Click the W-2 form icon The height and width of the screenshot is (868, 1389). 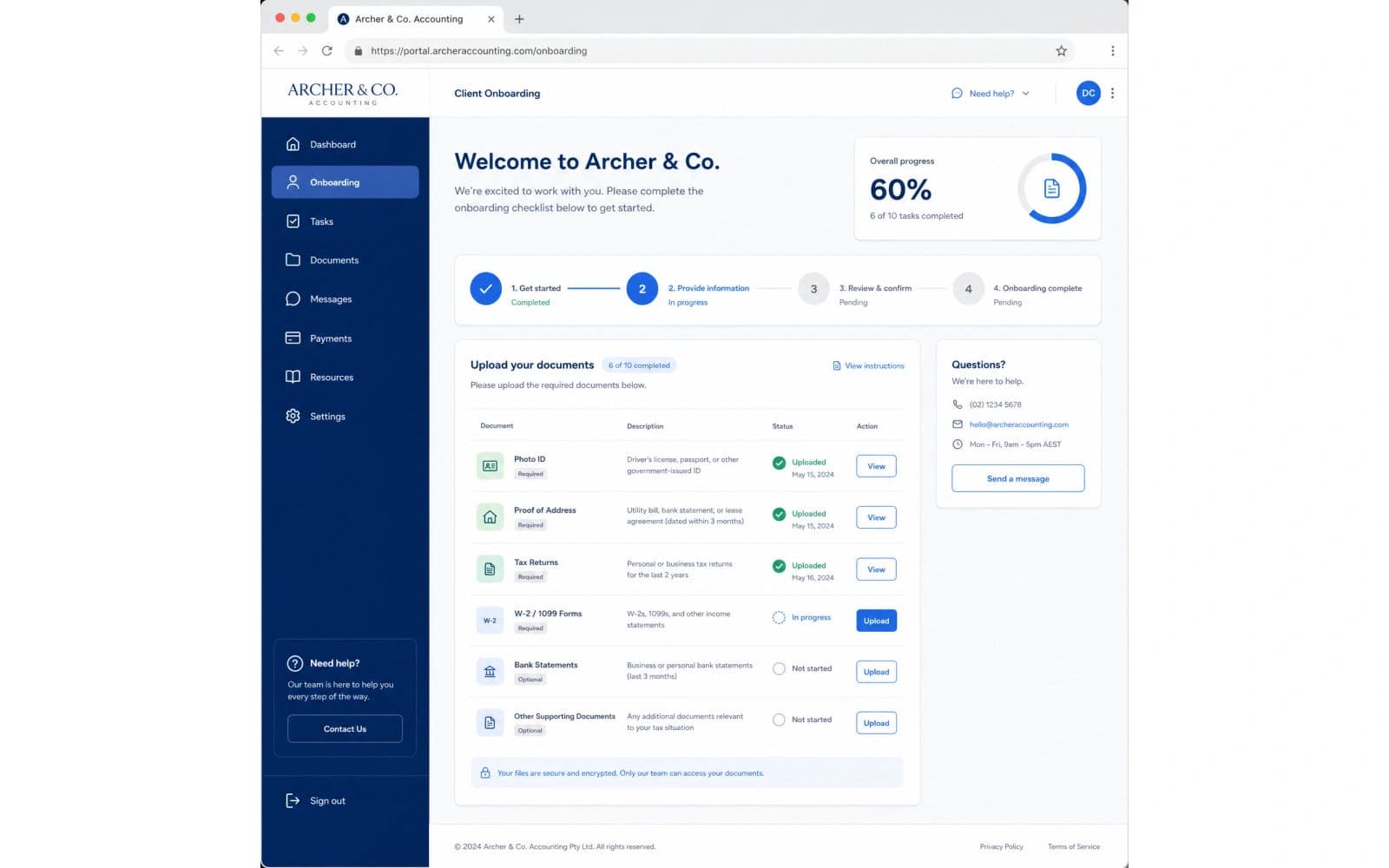point(490,621)
